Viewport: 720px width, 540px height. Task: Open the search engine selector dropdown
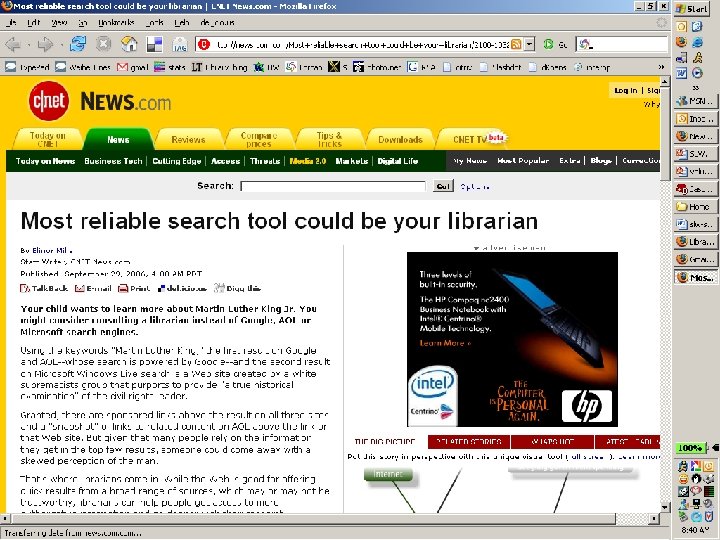click(586, 44)
